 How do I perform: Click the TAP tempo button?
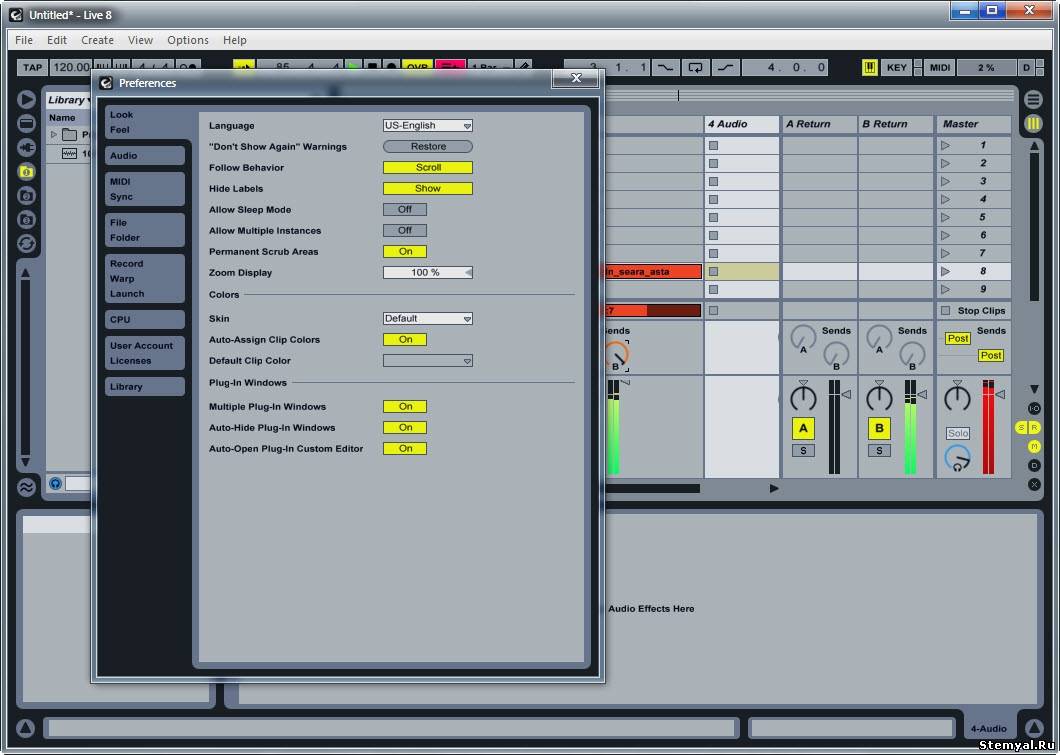[32, 68]
